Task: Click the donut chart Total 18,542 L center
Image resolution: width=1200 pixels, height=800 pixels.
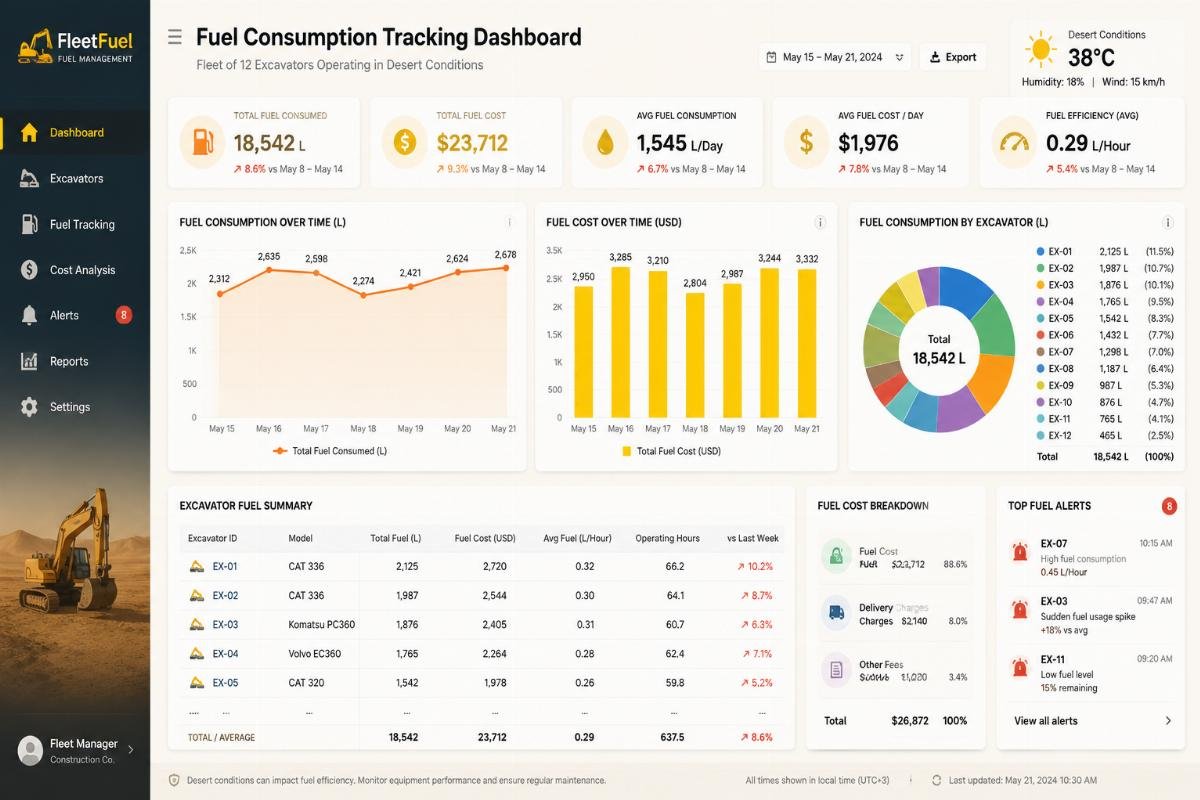Action: pos(939,349)
